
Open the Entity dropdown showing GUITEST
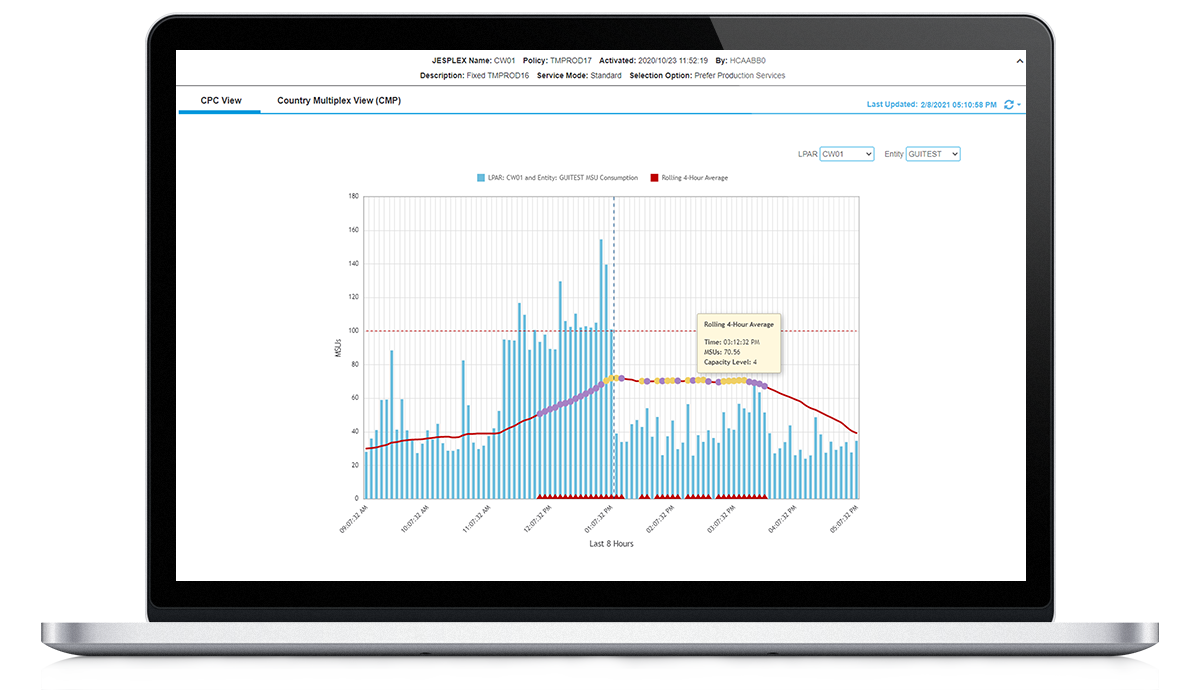tap(932, 154)
